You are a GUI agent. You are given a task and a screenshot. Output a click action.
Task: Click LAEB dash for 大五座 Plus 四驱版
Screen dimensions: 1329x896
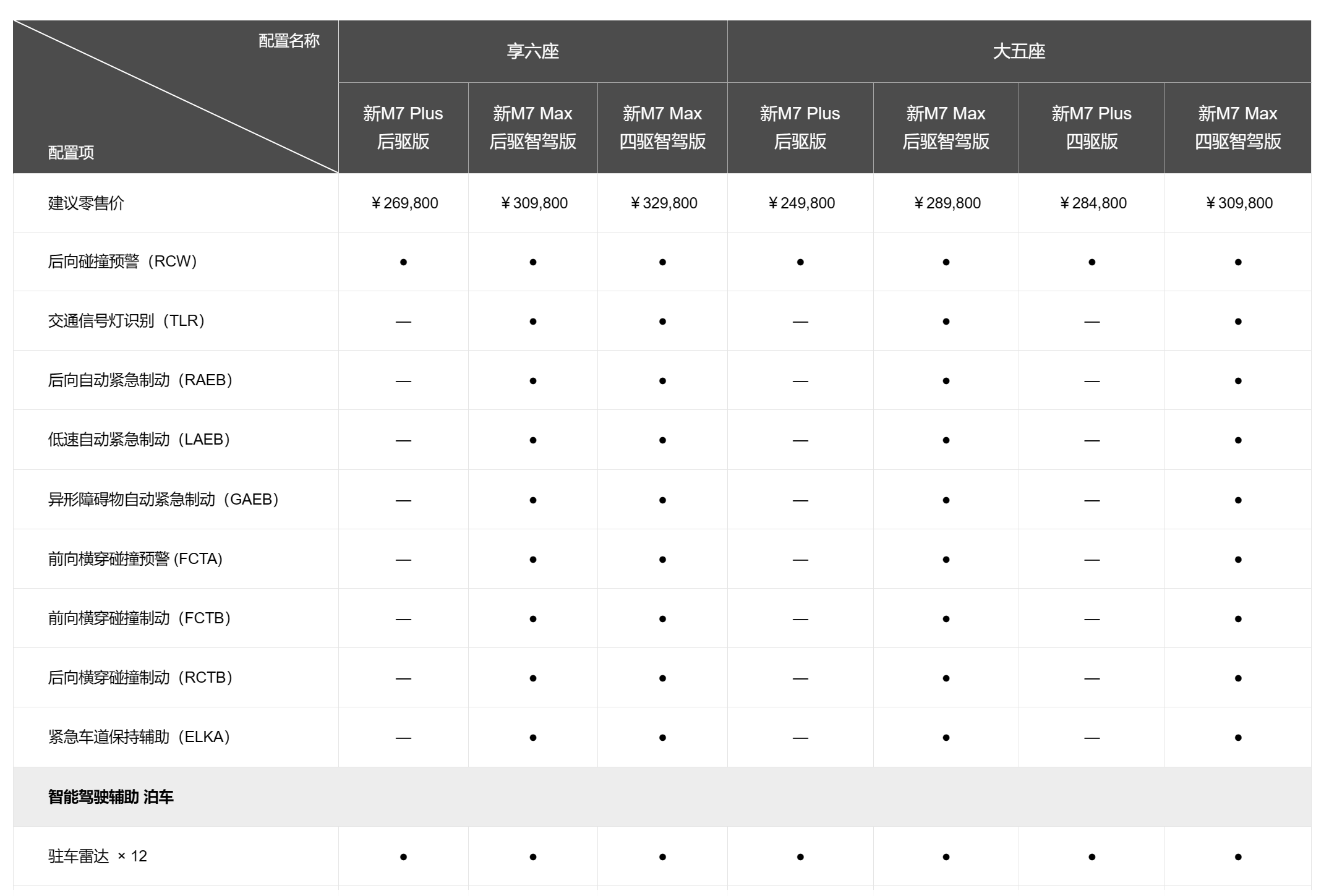pyautogui.click(x=1092, y=440)
